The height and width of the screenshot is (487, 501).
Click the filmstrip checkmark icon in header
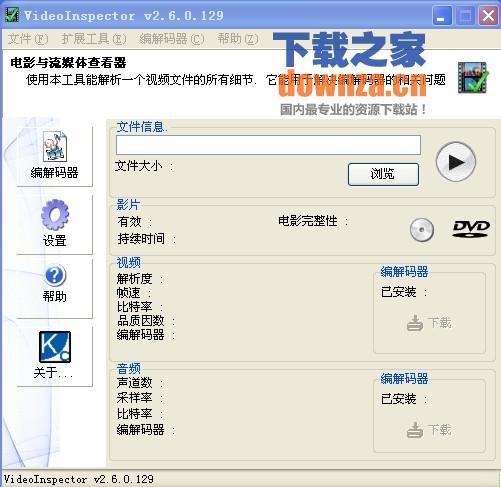[x=472, y=78]
